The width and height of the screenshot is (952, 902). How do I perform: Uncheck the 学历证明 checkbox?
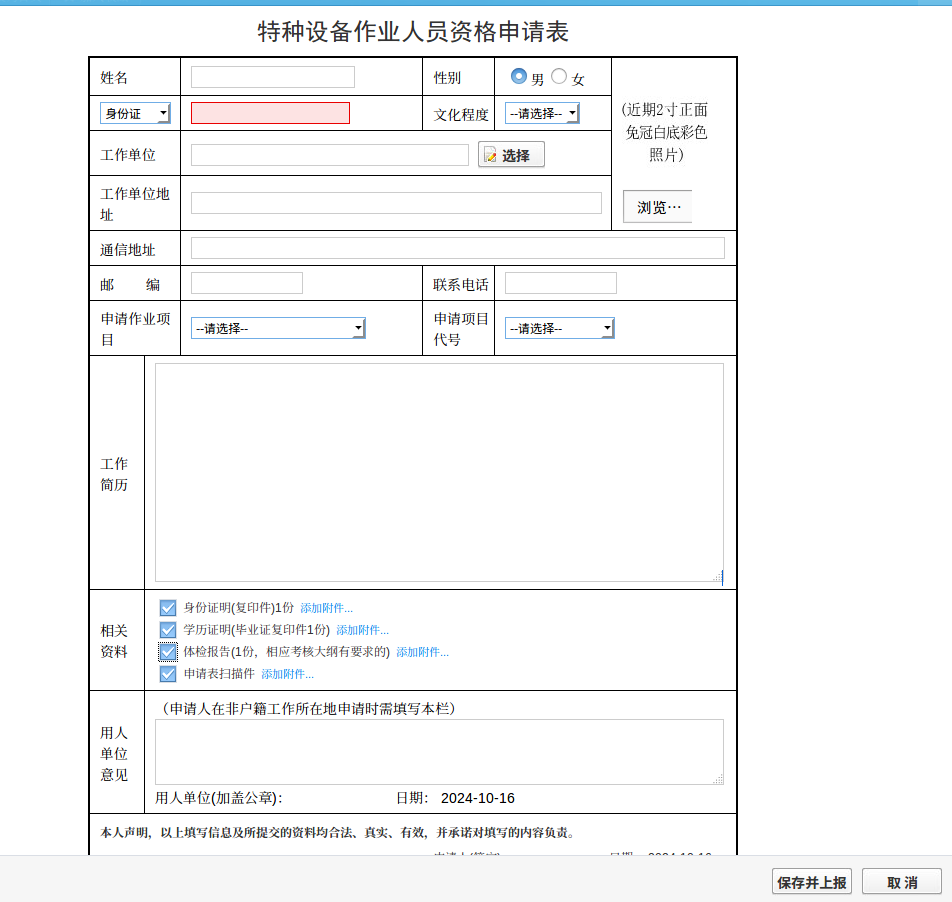coord(168,630)
